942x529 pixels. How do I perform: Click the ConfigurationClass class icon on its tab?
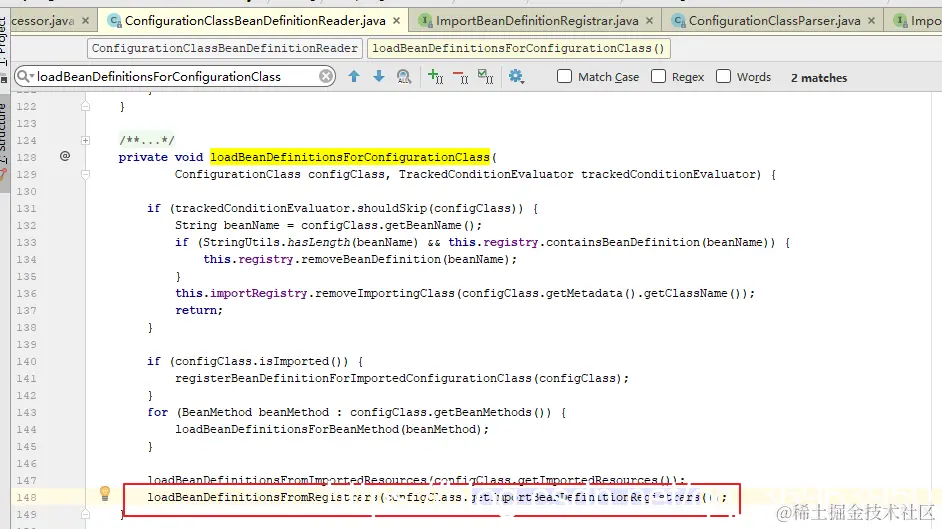pos(114,21)
